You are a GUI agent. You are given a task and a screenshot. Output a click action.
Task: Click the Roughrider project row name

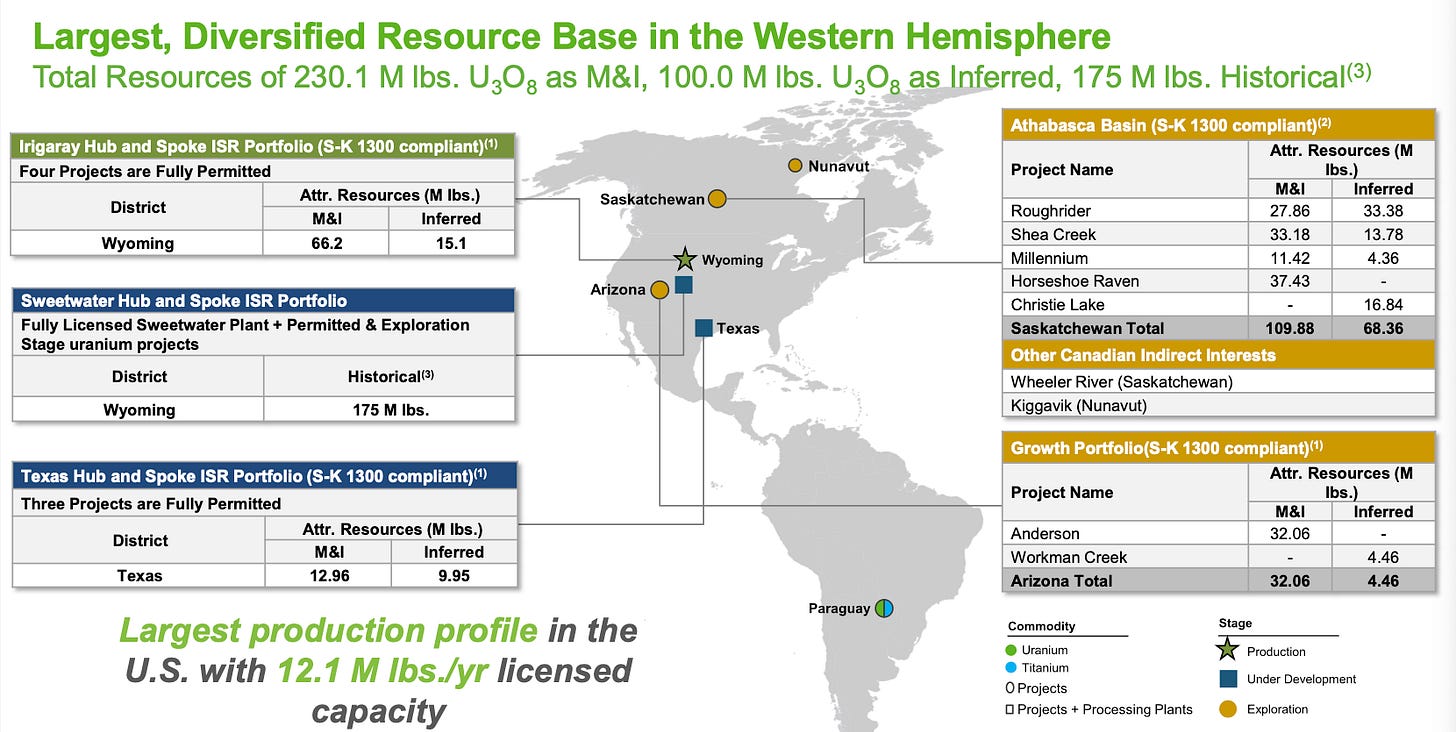point(1050,211)
